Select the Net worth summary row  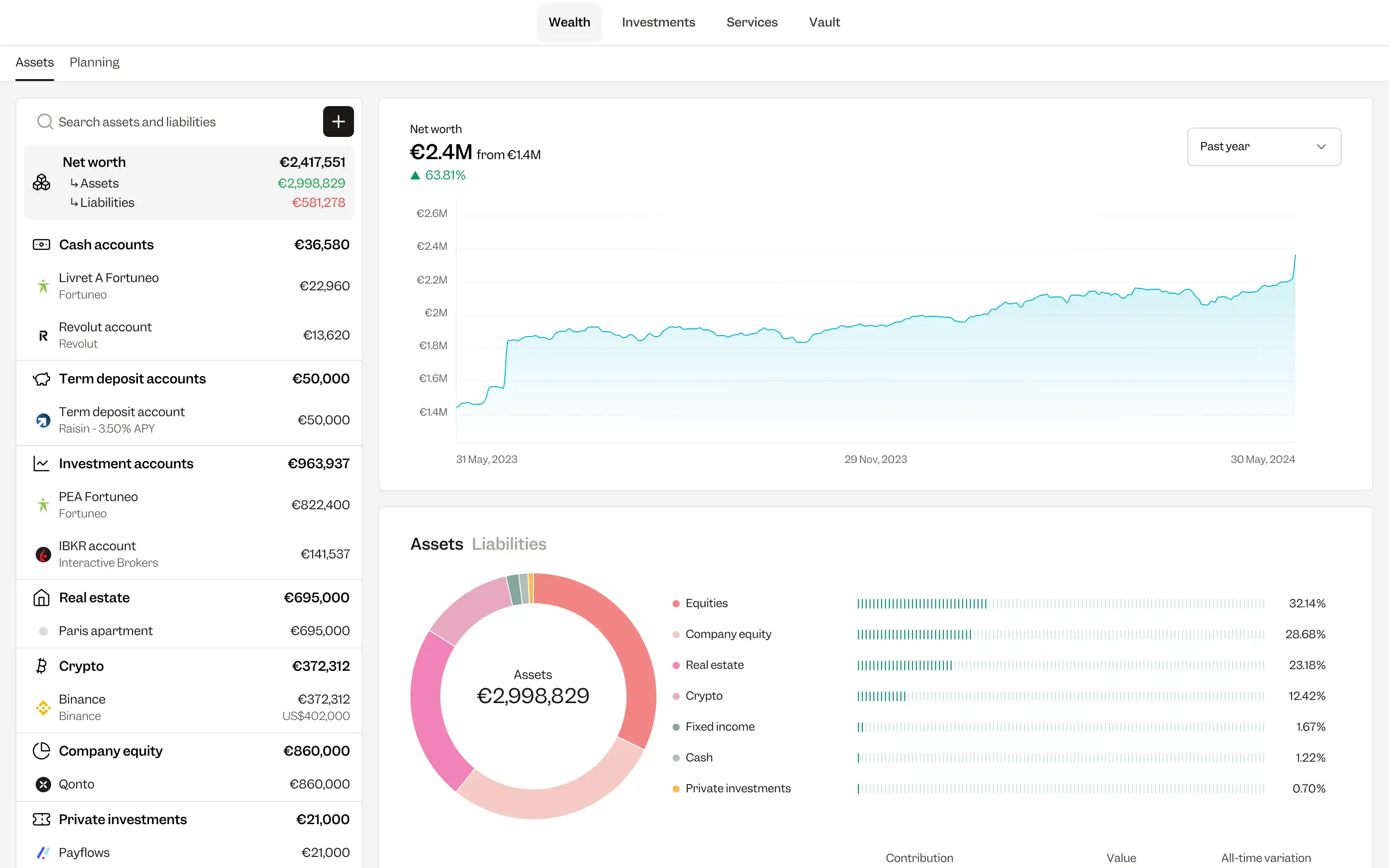point(189,182)
